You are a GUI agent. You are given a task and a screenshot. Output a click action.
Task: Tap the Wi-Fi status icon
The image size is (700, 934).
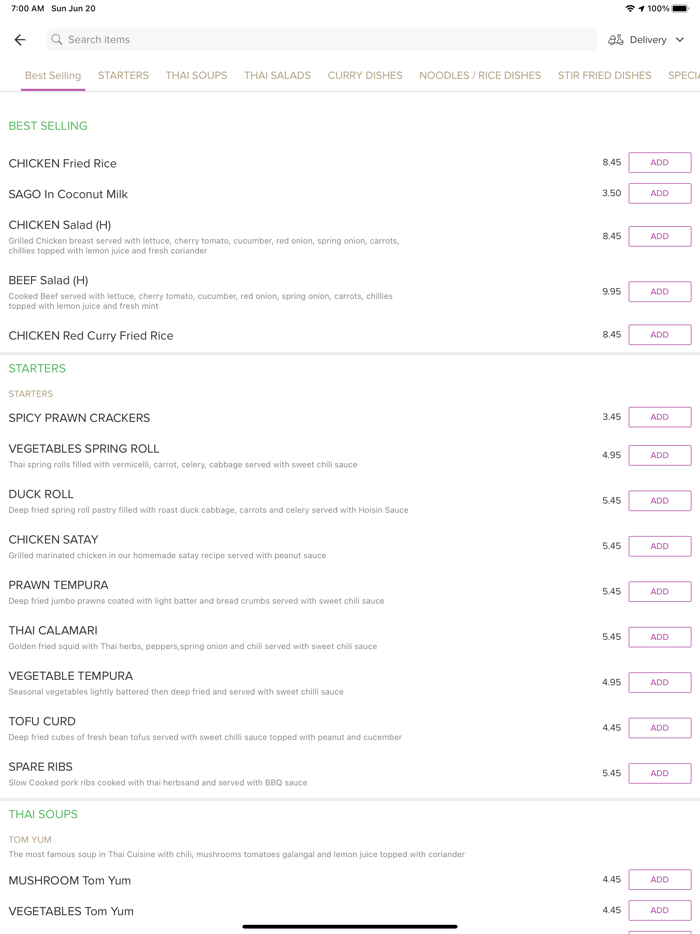[630, 8]
